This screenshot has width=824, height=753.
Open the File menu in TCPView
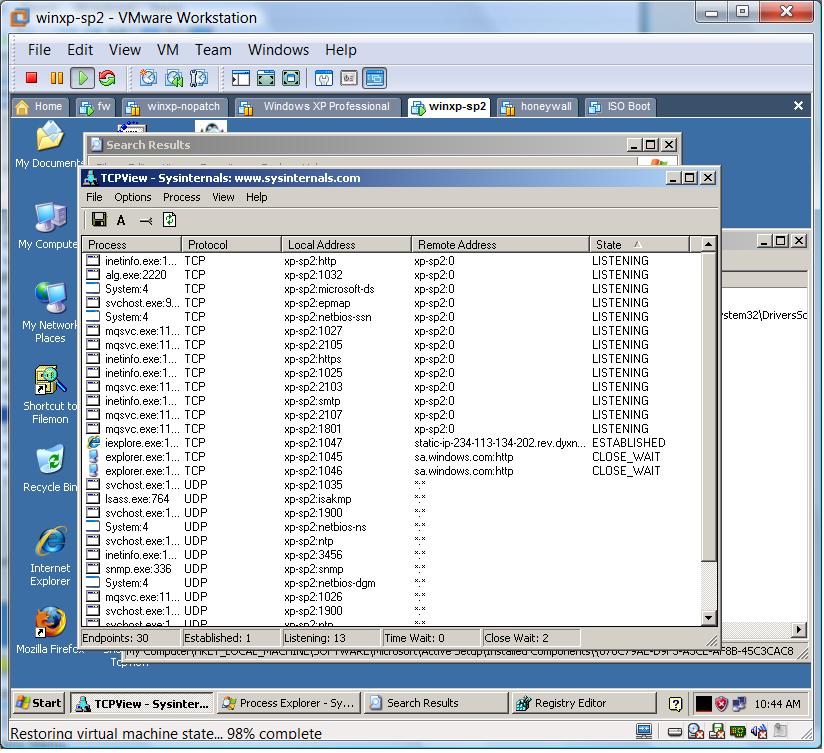pyautogui.click(x=95, y=197)
